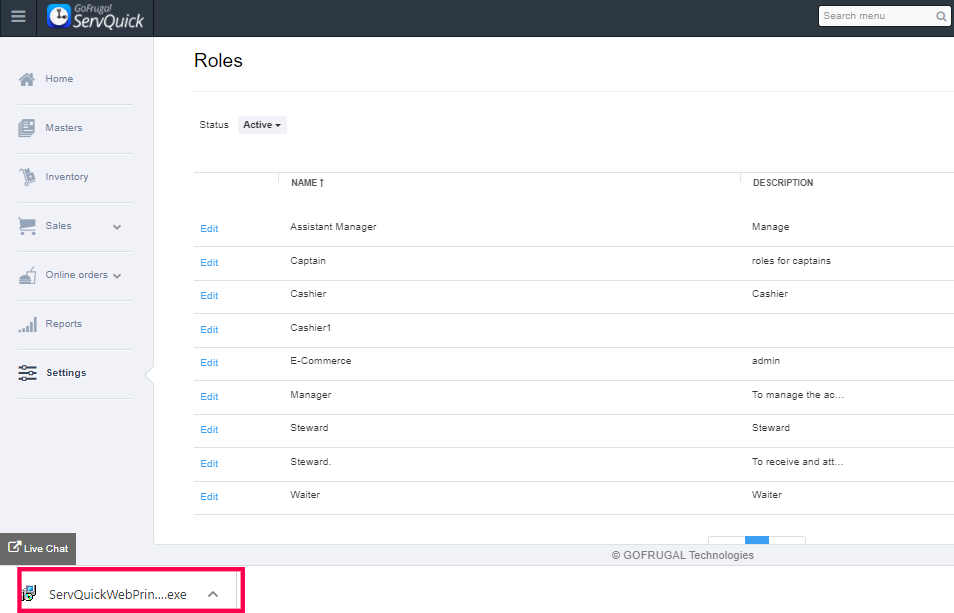Click the 'E-Commerce' name cell
This screenshot has width=954, height=613.
pyautogui.click(x=321, y=361)
